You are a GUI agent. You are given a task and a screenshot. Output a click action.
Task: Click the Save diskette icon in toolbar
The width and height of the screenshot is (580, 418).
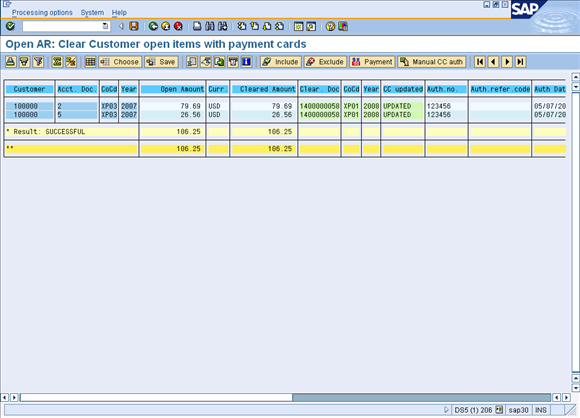tap(134, 26)
